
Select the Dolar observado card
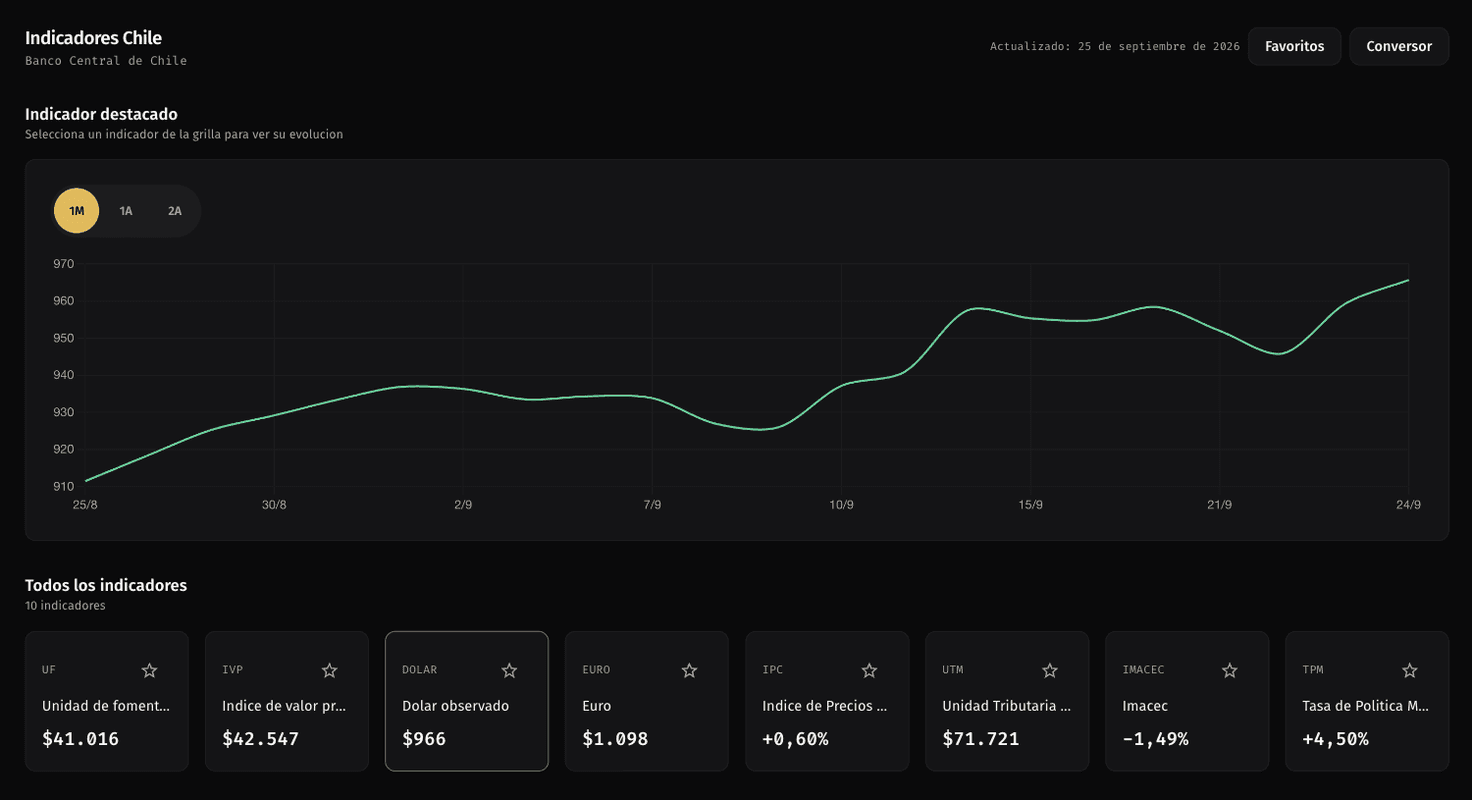(467, 701)
